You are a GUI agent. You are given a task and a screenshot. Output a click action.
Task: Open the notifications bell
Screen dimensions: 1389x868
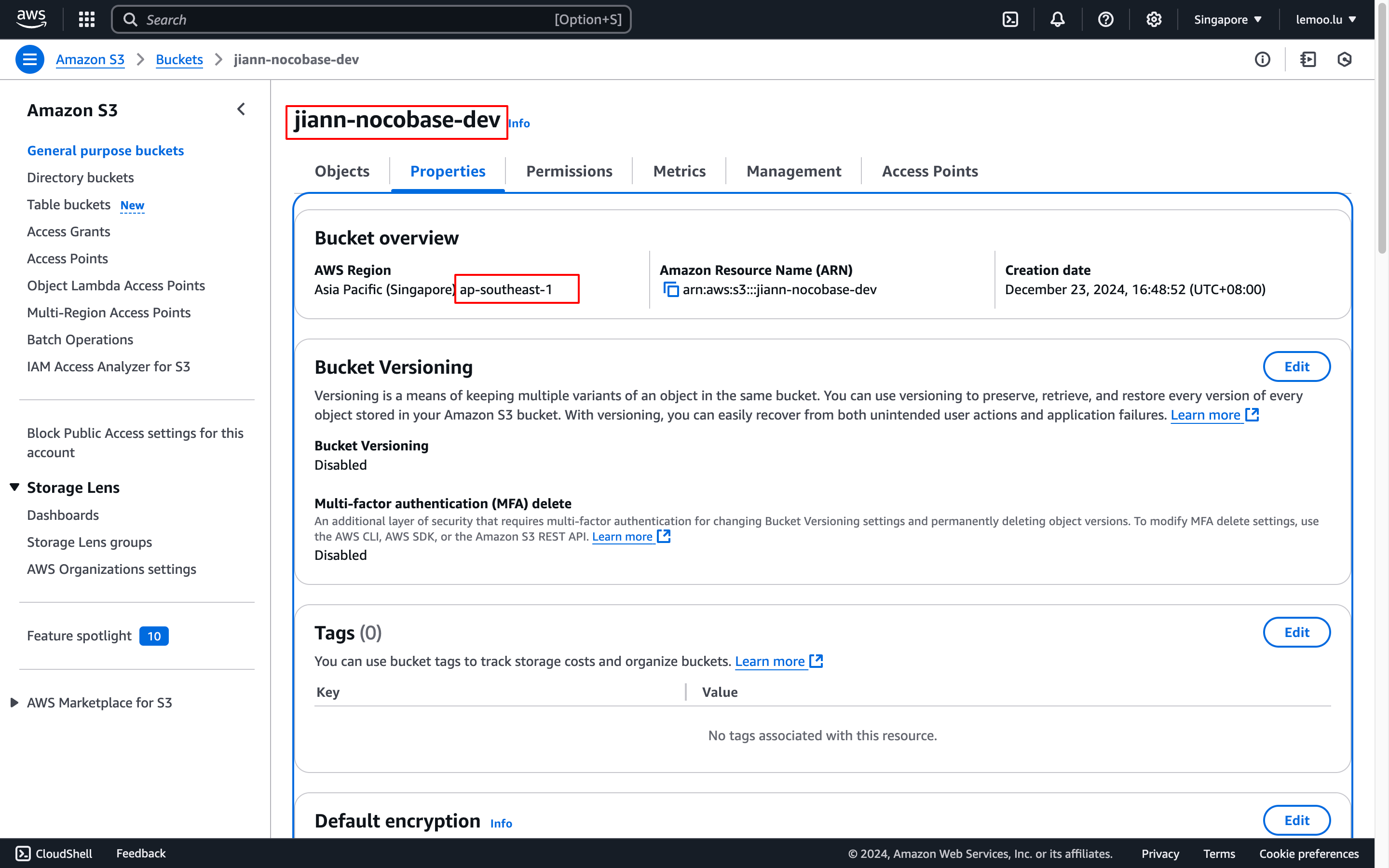[x=1057, y=19]
